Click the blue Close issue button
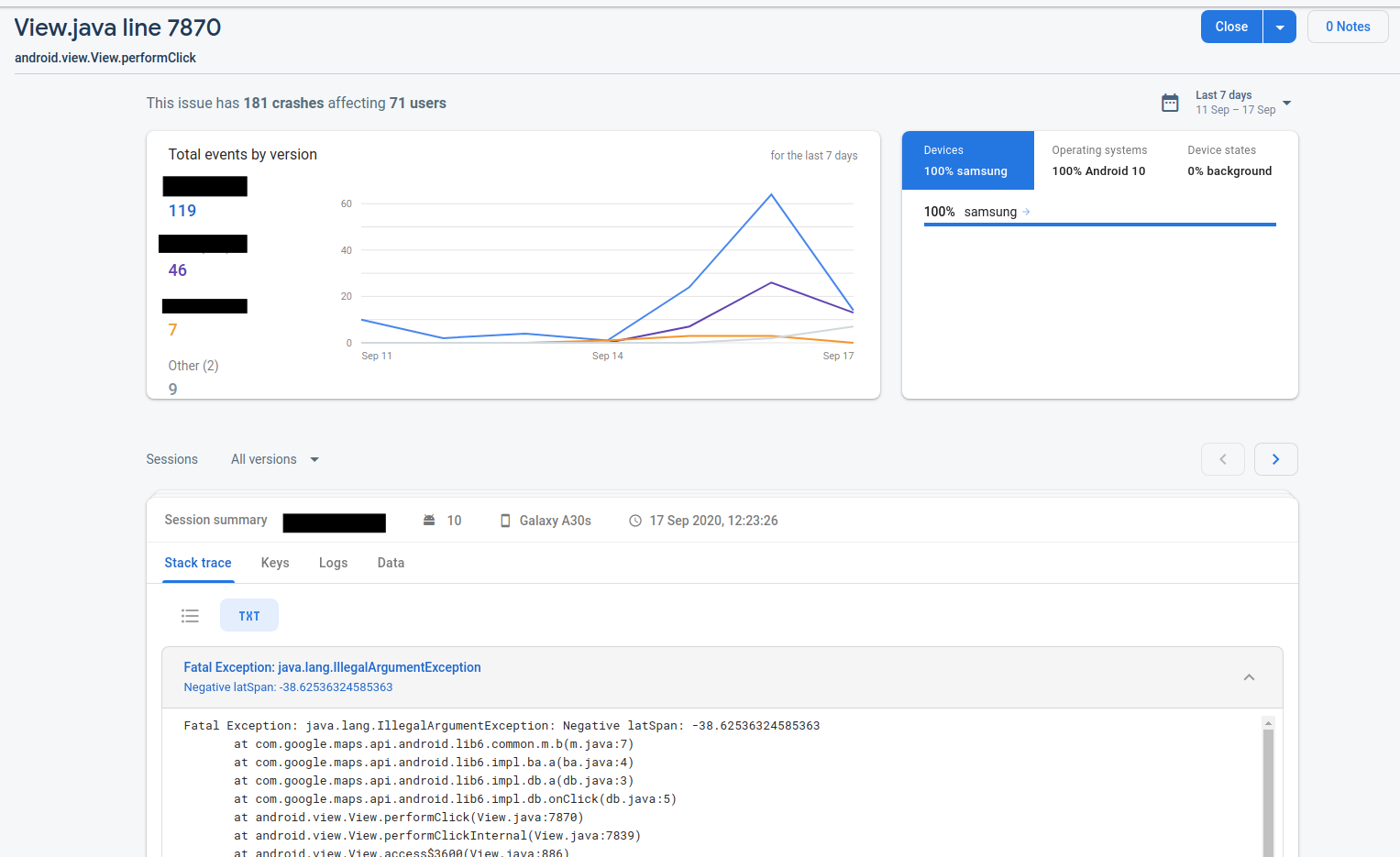Viewport: 1400px width, 857px height. click(1231, 27)
